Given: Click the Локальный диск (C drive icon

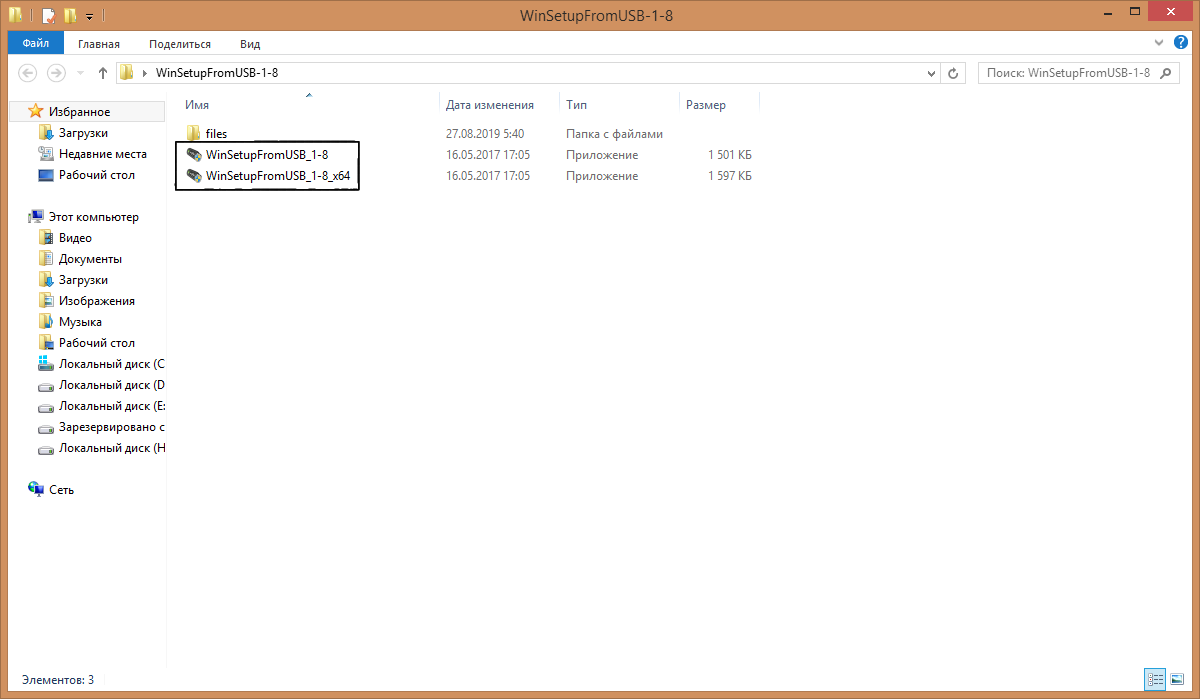Looking at the screenshot, I should (45, 363).
